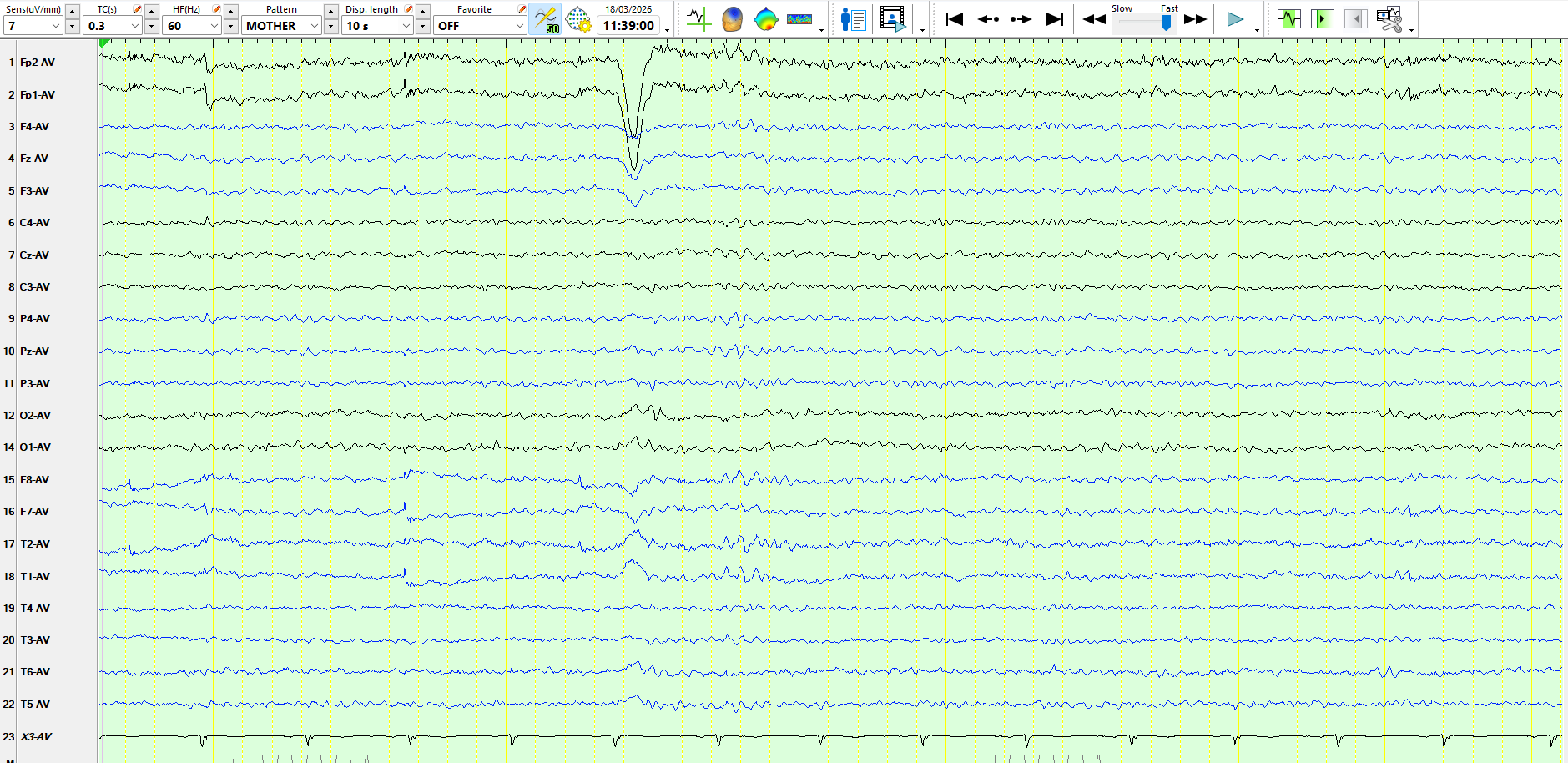Select channel label P3-AV

tap(35, 384)
